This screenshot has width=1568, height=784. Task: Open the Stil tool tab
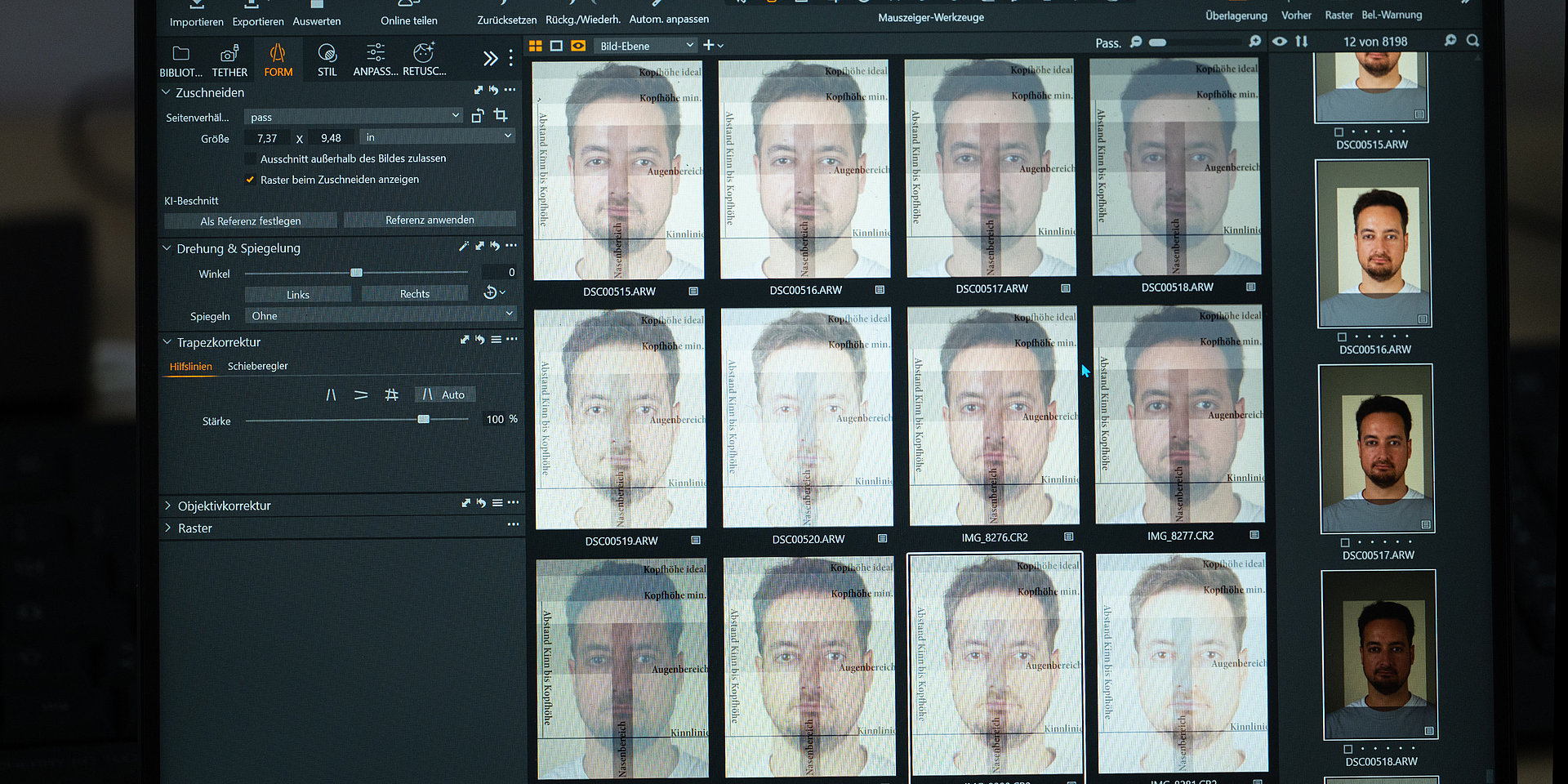point(327,61)
